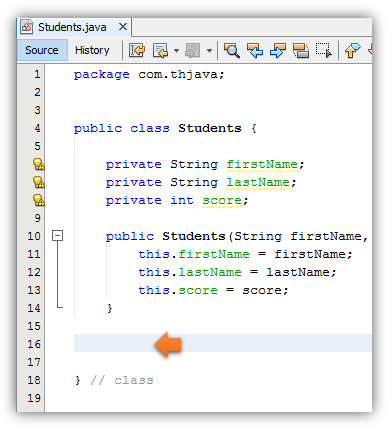This screenshot has height=432, width=392.
Task: Open dropdown arrow beside Forward icon
Action: click(209, 51)
